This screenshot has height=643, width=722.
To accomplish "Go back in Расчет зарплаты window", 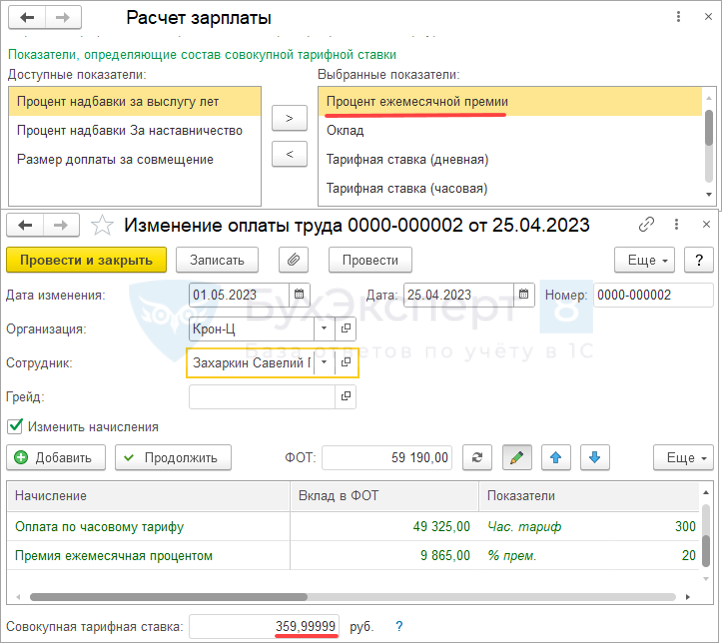I will tap(27, 18).
